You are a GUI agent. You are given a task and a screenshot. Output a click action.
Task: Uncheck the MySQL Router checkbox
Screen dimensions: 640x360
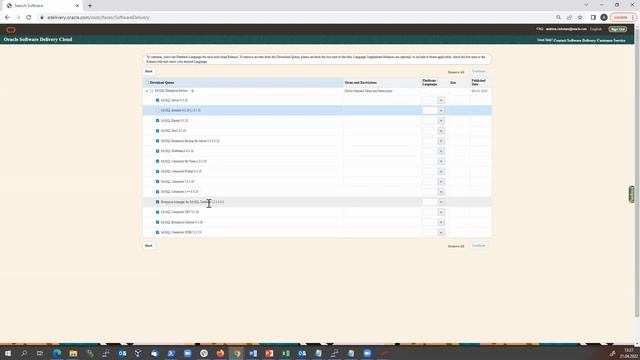158,121
